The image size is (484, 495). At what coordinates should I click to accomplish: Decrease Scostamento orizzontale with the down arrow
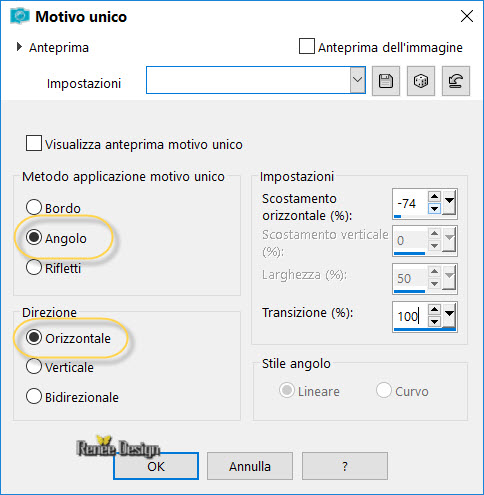[434, 209]
